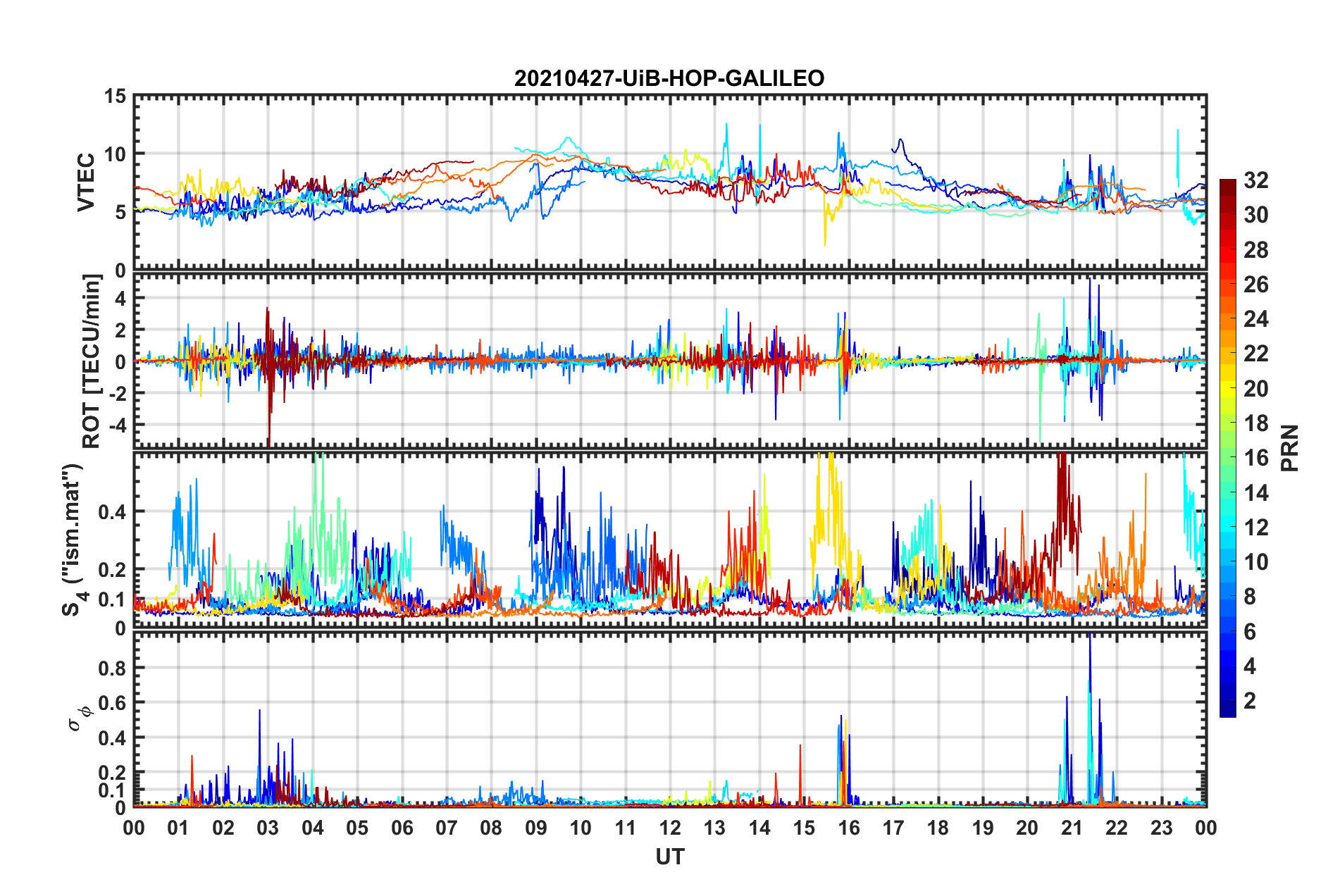Click the colorbar tick label 28
1340x896 pixels.
click(1256, 250)
